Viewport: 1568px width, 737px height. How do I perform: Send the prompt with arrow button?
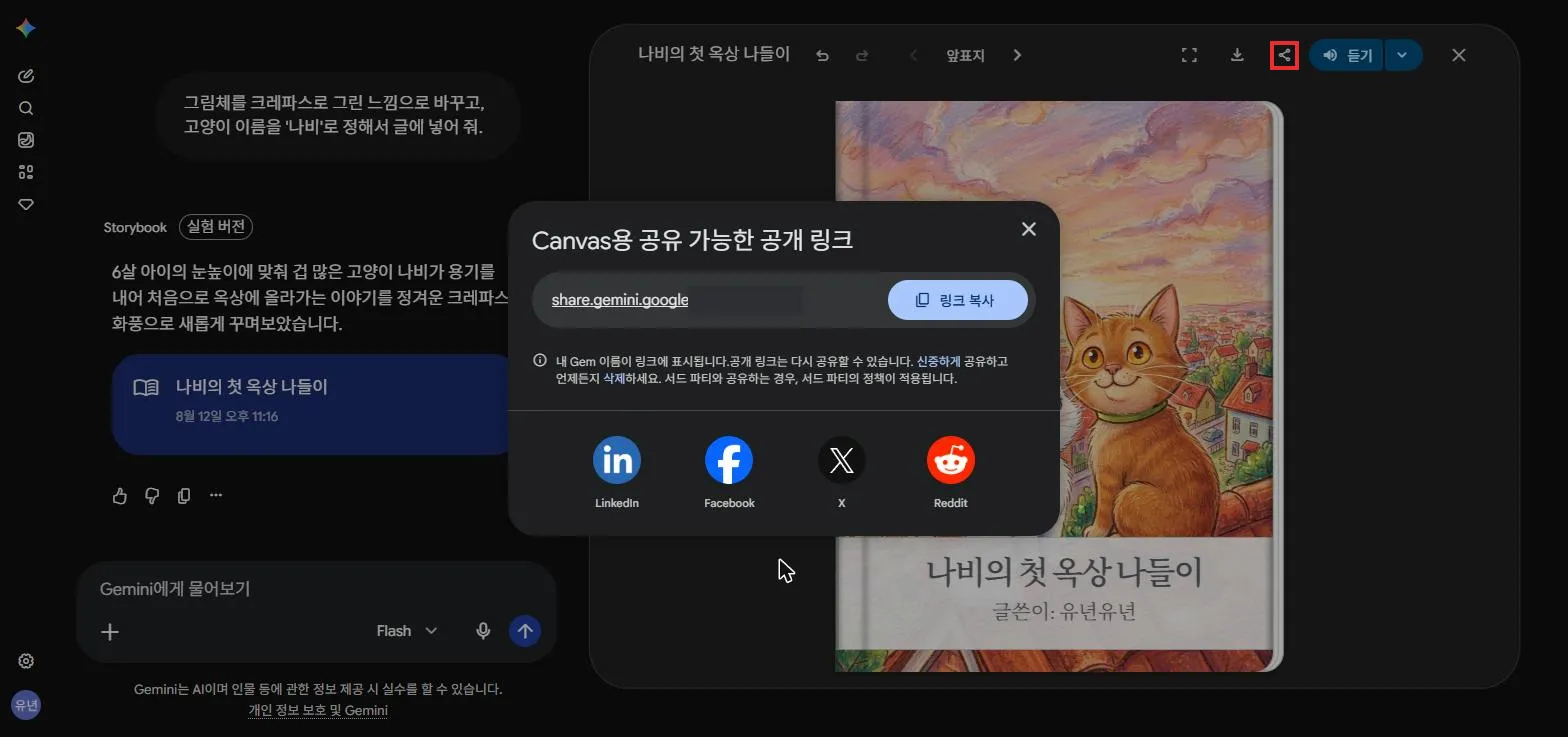pos(525,631)
